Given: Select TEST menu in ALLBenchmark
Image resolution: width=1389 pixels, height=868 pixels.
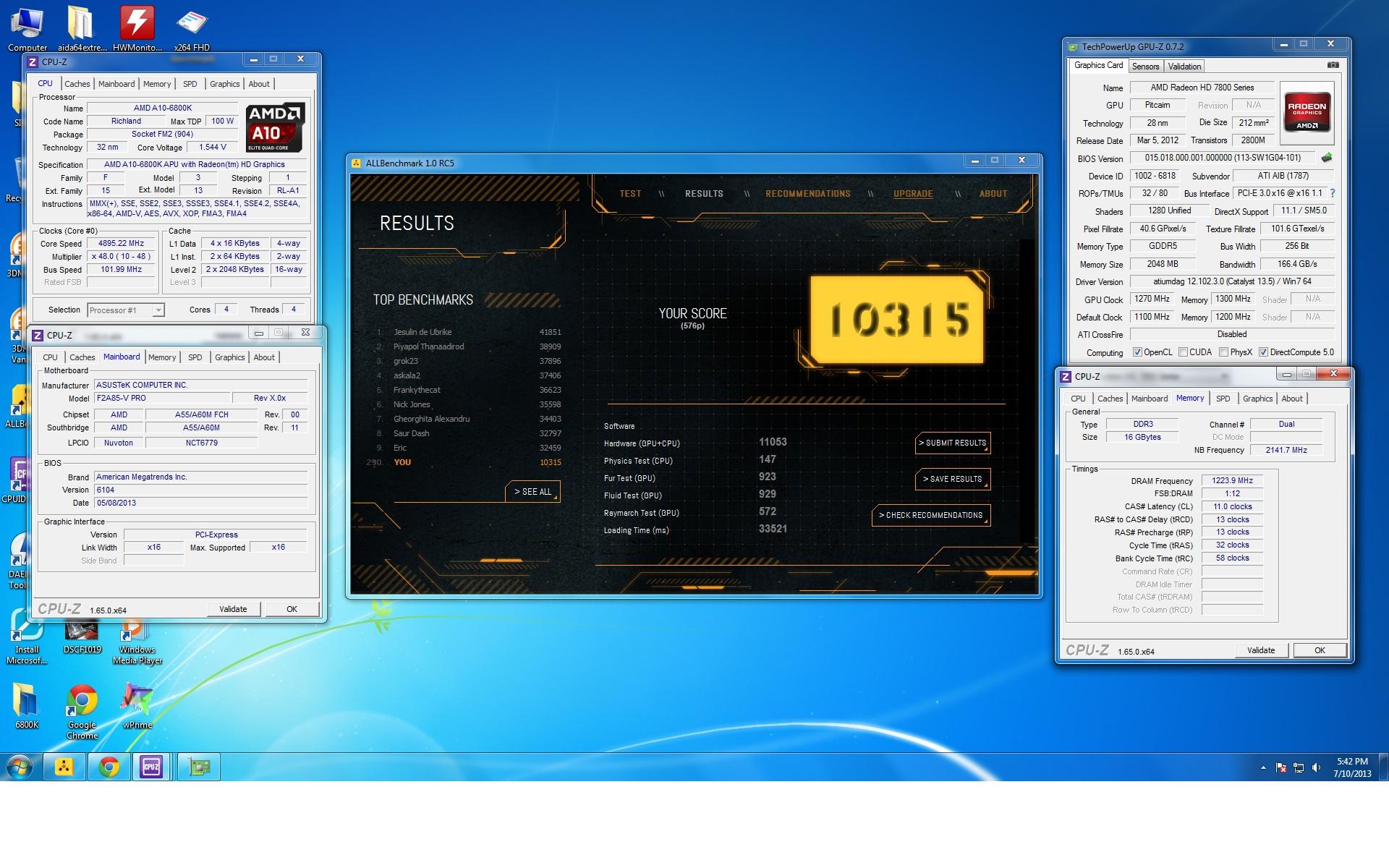Looking at the screenshot, I should pos(630,194).
